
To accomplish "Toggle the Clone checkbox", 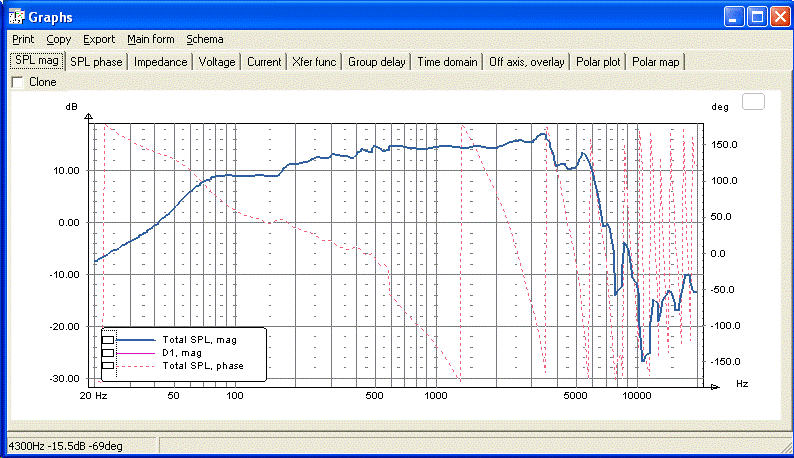I will (x=18, y=82).
